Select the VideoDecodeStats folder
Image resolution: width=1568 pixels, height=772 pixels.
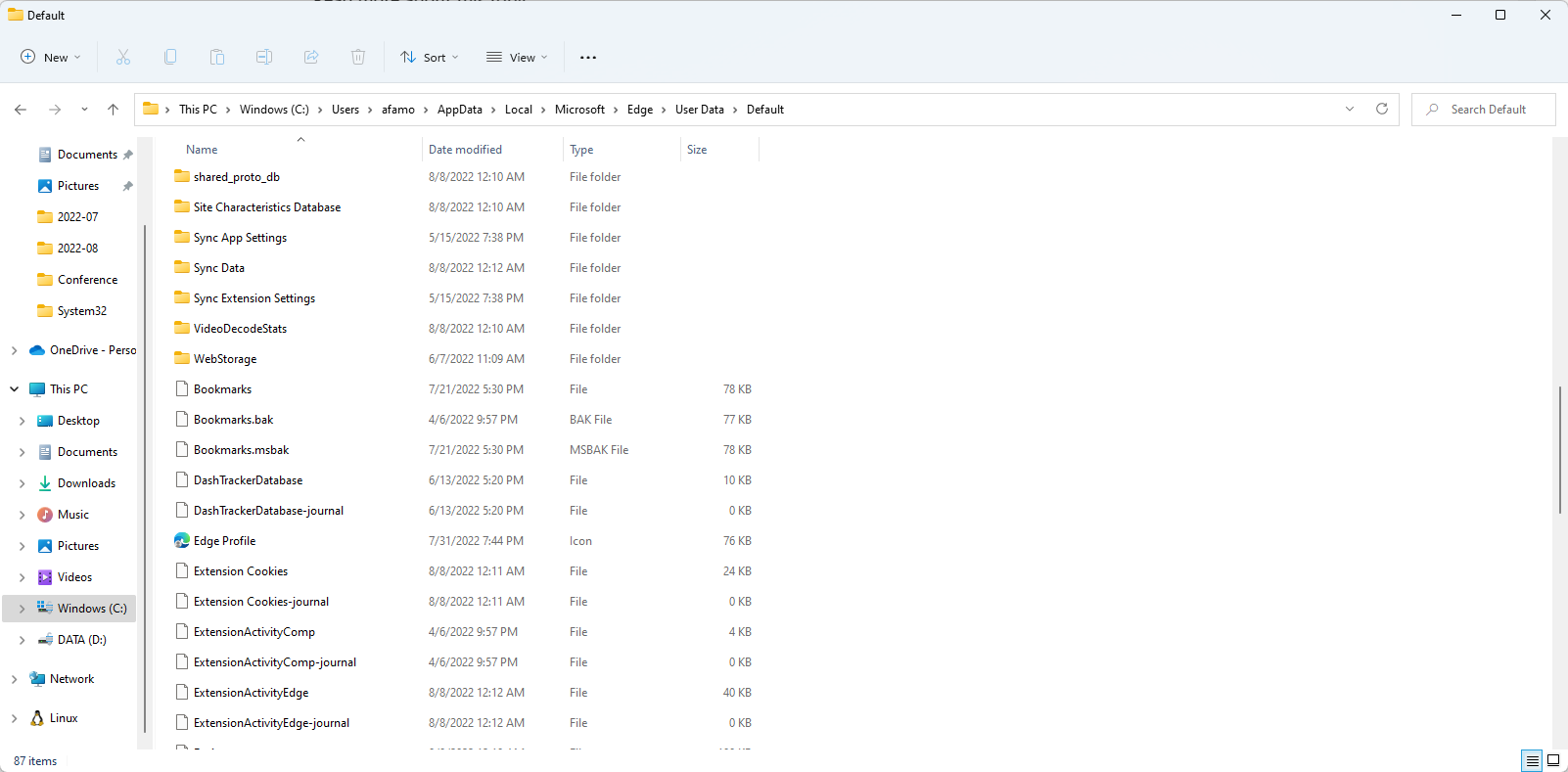[x=240, y=328]
